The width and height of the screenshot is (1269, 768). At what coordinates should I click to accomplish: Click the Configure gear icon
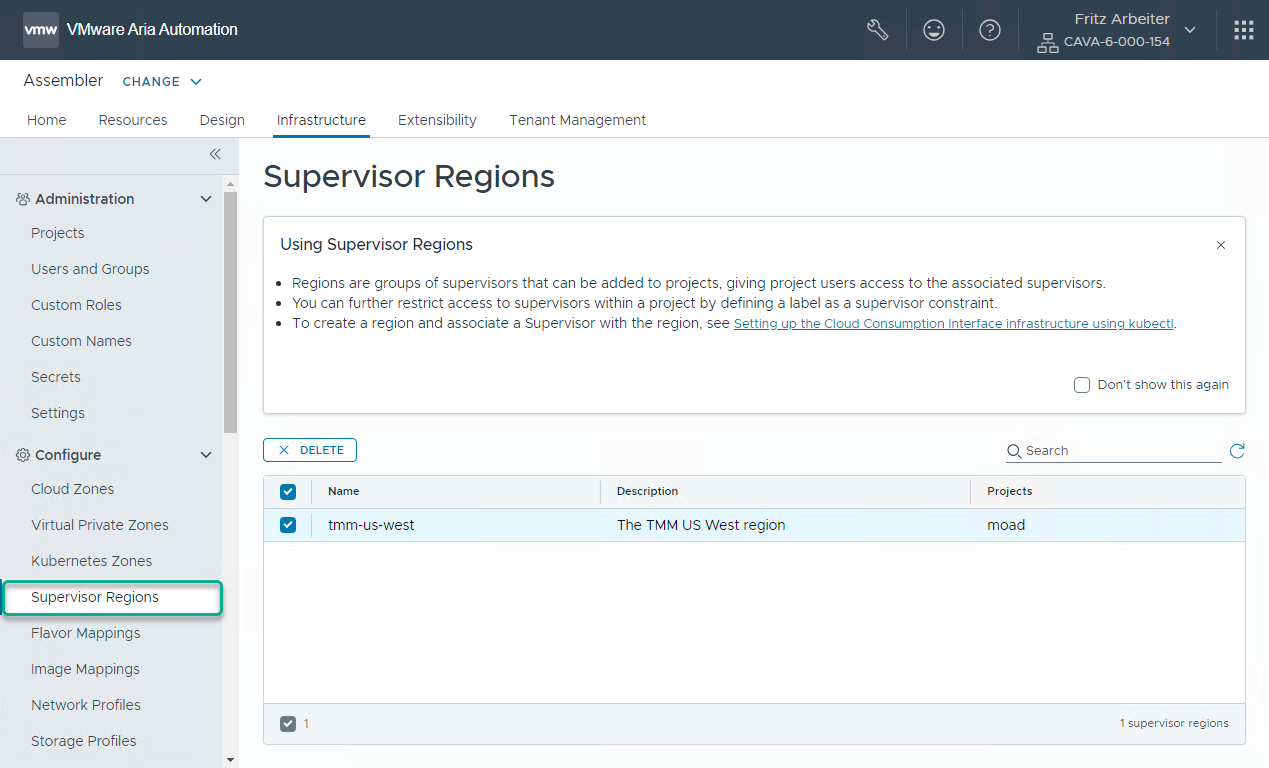coord(23,455)
